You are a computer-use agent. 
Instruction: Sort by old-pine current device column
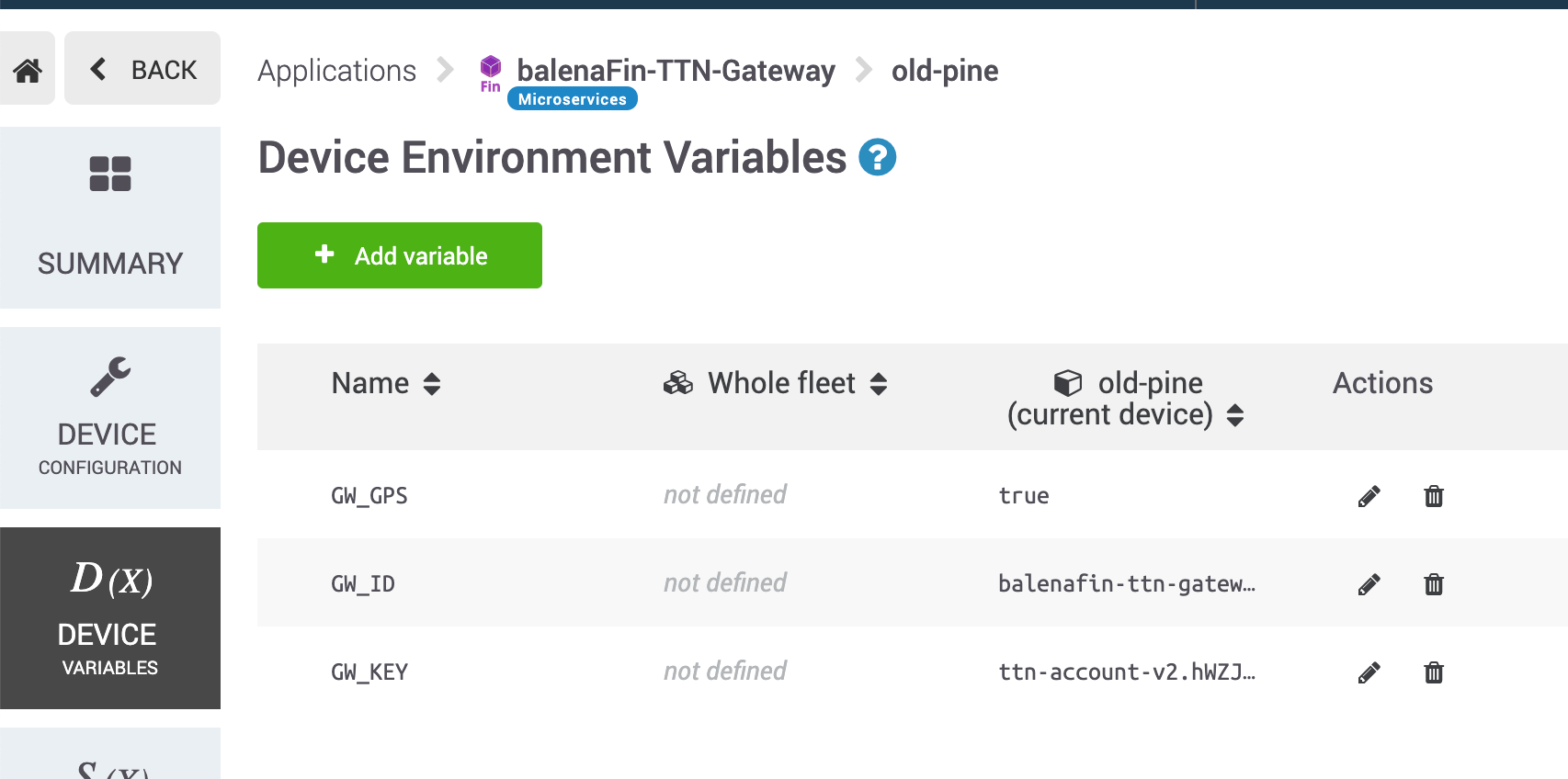[x=1125, y=399]
